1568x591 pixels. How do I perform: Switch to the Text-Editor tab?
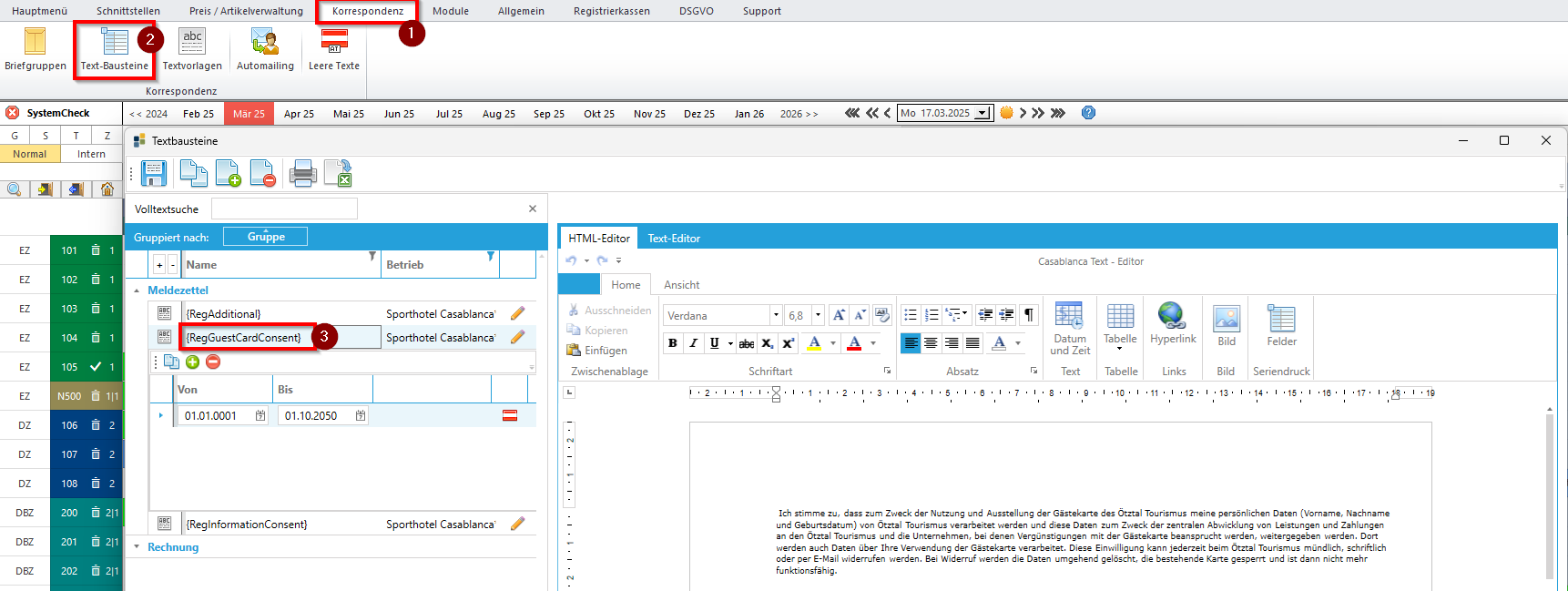(674, 239)
